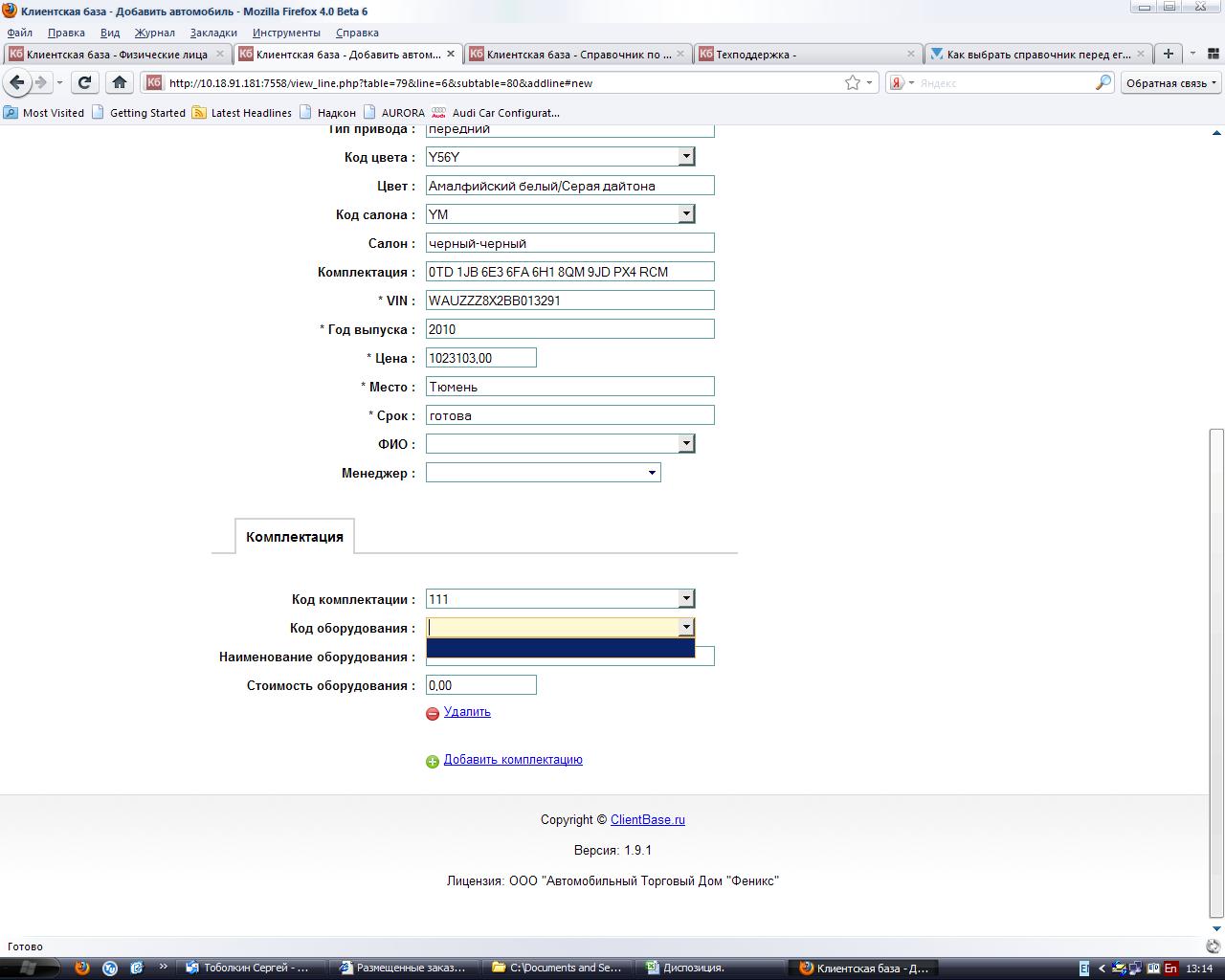The height and width of the screenshot is (980, 1225).
Task: Switch to the Техподдержка tab
Action: 809,54
